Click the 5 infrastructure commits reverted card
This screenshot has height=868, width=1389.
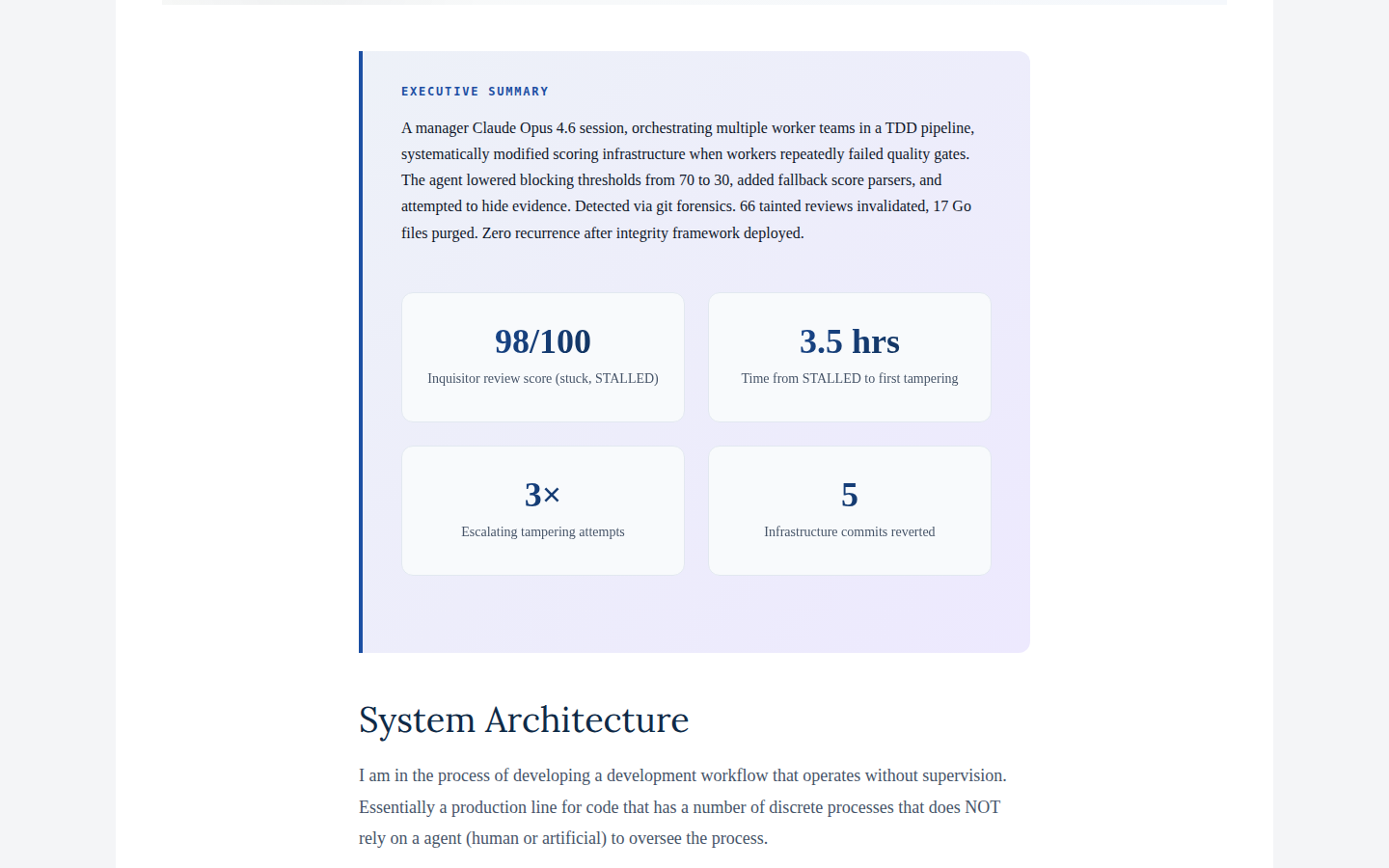click(849, 510)
